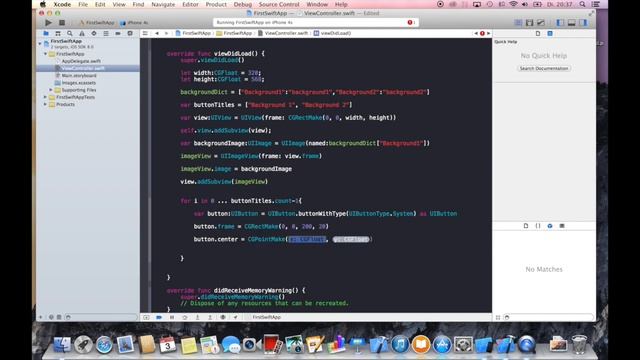Run the app with the Play button
This screenshot has width=640, height=360.
49,23
